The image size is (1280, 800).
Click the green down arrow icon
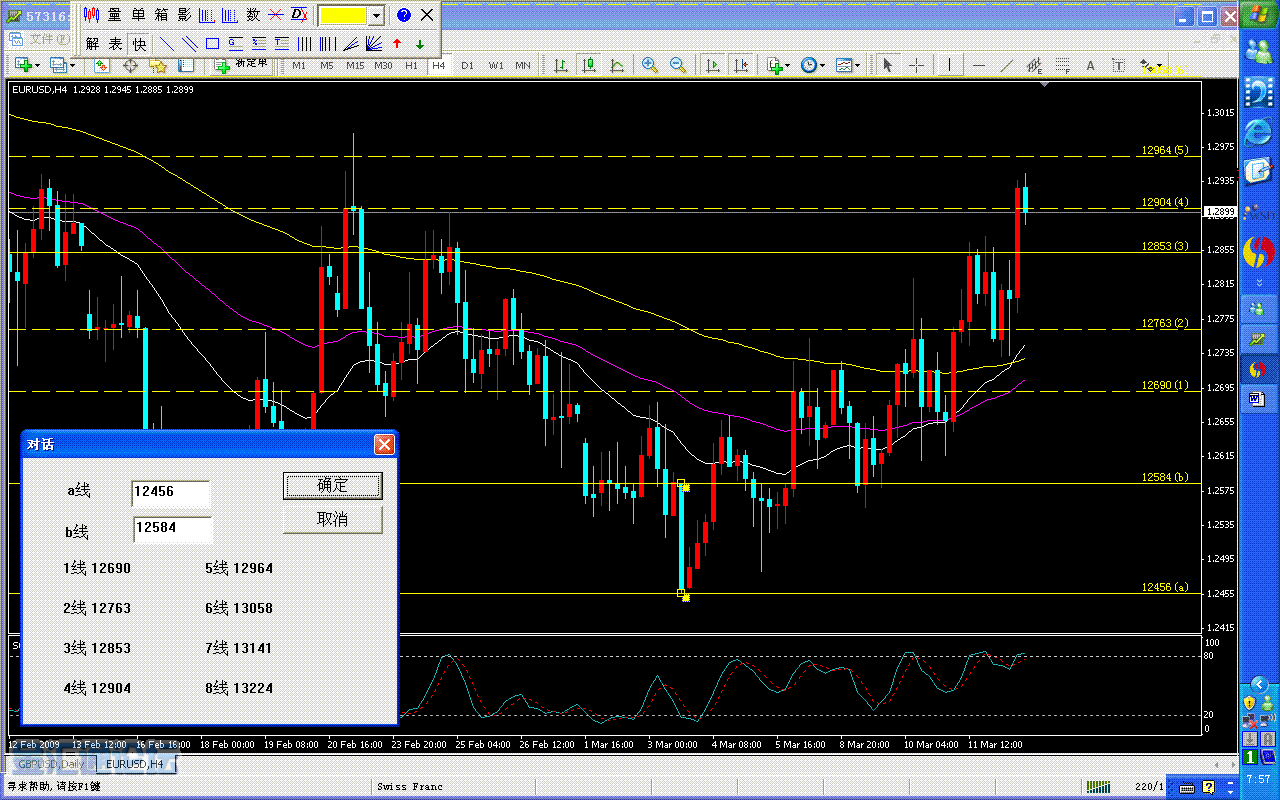(x=420, y=44)
